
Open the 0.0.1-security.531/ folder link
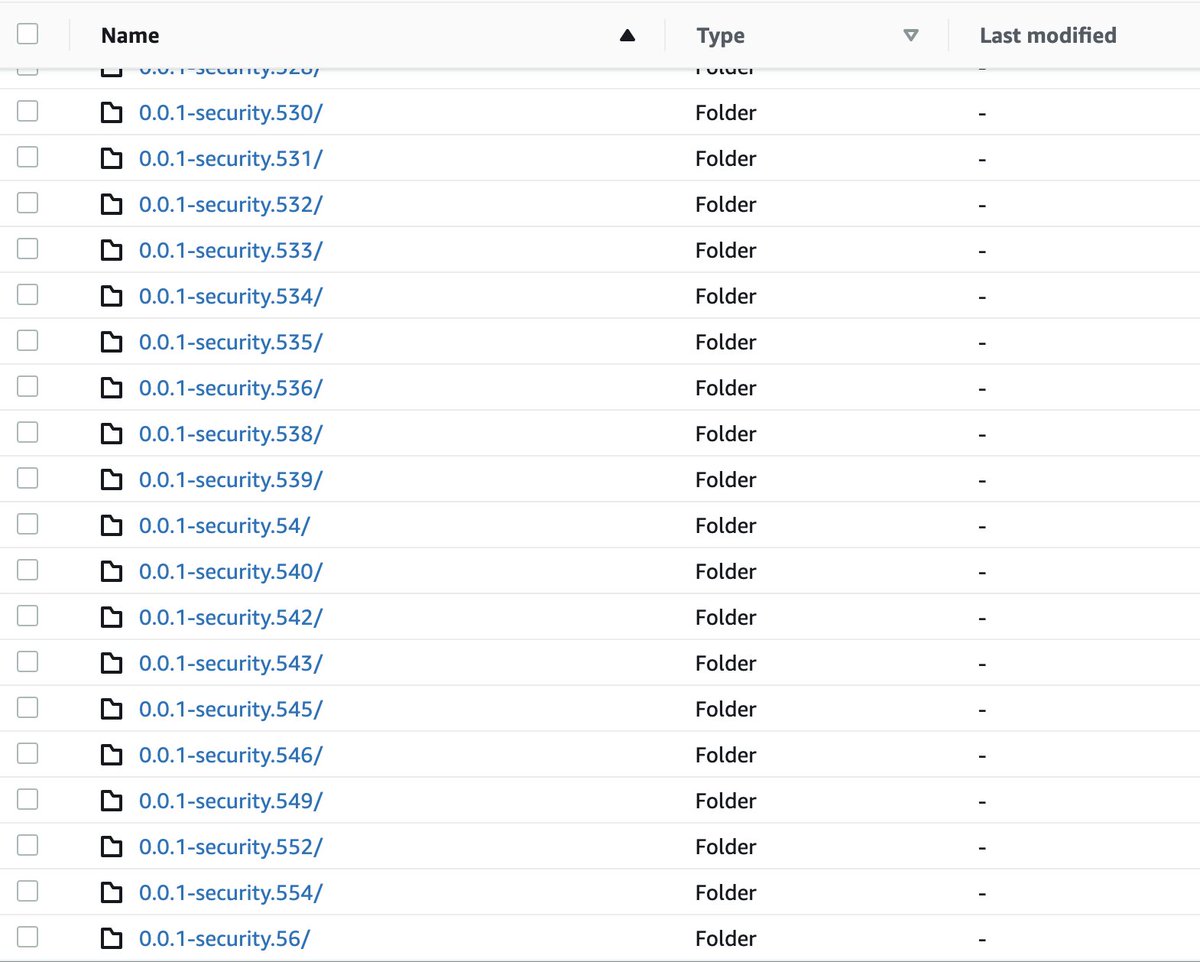click(x=231, y=159)
